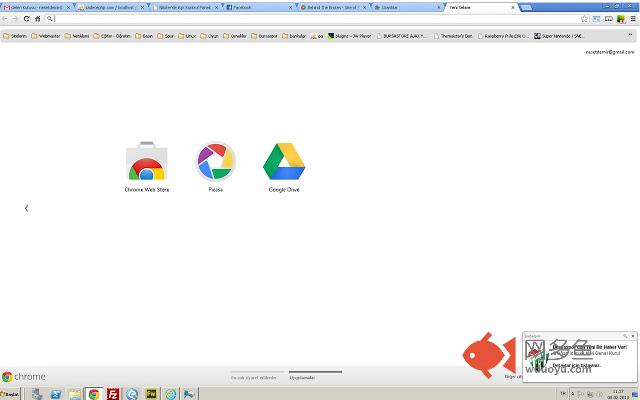Open the plugins - JW Player bookmark
640x400 pixels.
(350, 36)
